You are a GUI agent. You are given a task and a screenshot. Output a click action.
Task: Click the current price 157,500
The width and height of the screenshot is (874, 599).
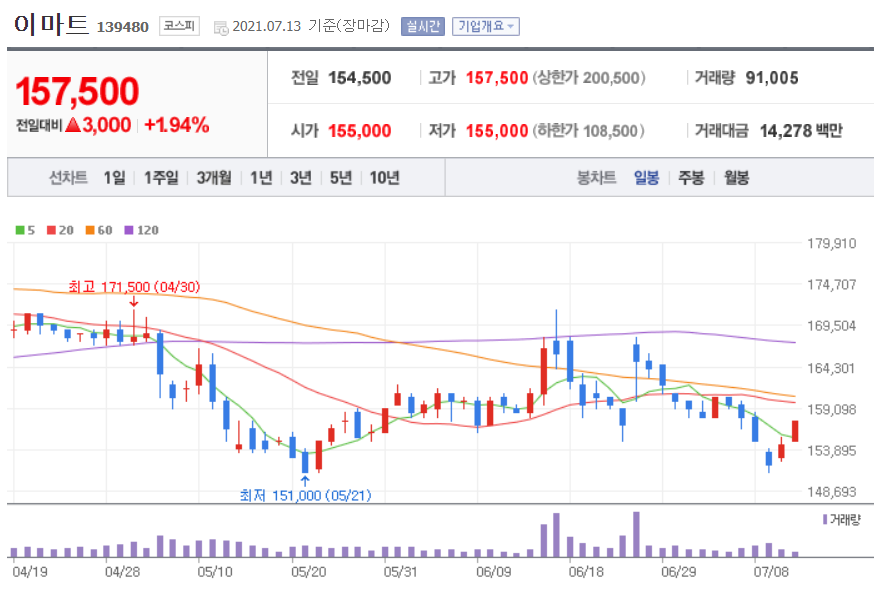point(77,91)
